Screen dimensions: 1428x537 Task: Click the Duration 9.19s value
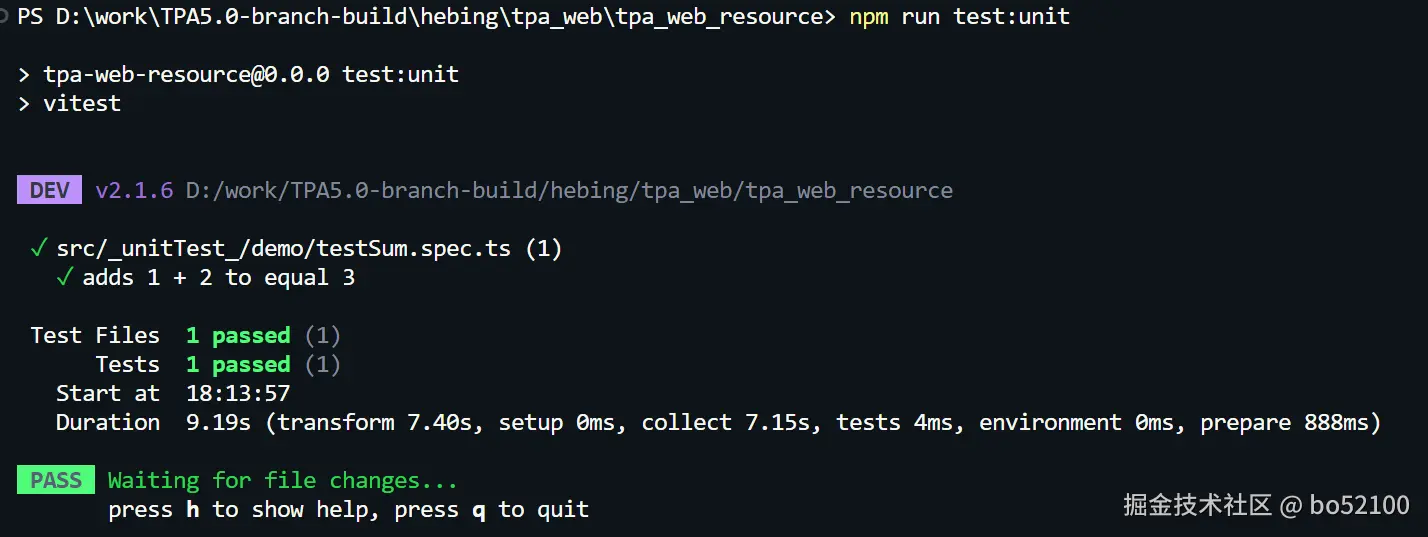(218, 422)
